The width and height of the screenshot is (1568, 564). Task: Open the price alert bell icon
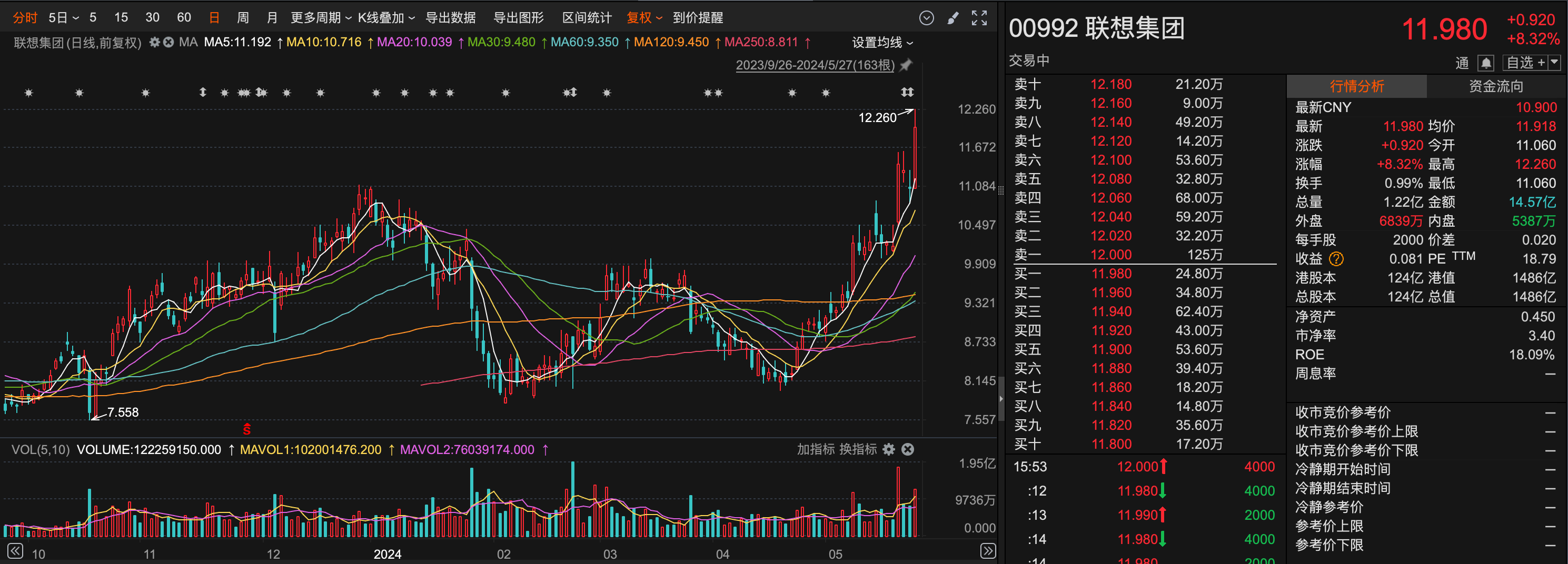click(1486, 63)
